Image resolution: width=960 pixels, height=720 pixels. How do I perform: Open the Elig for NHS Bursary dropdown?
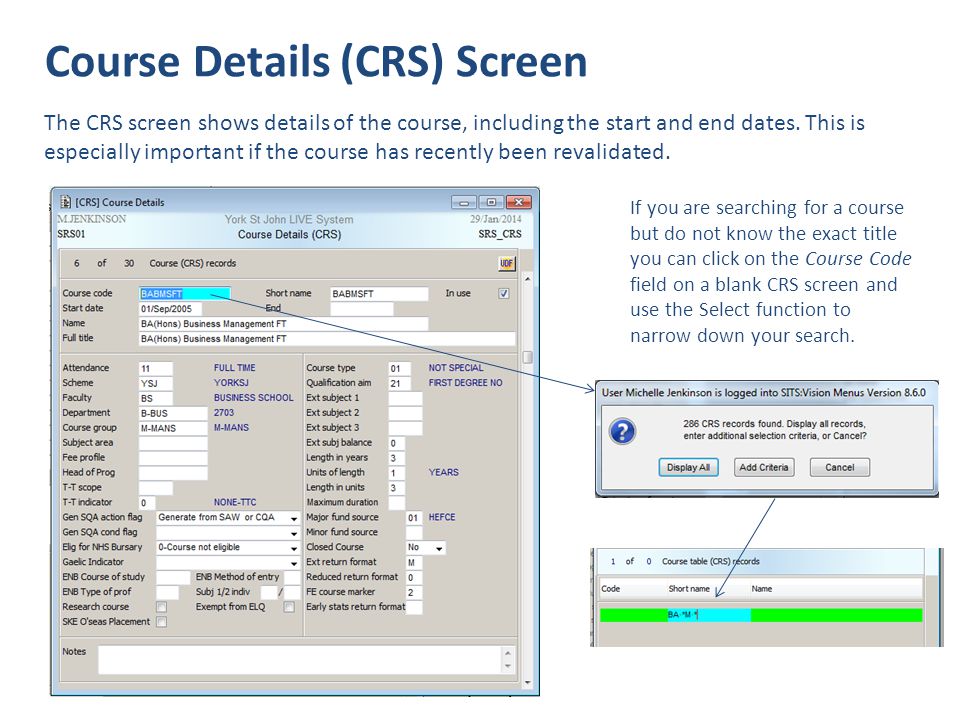294,548
